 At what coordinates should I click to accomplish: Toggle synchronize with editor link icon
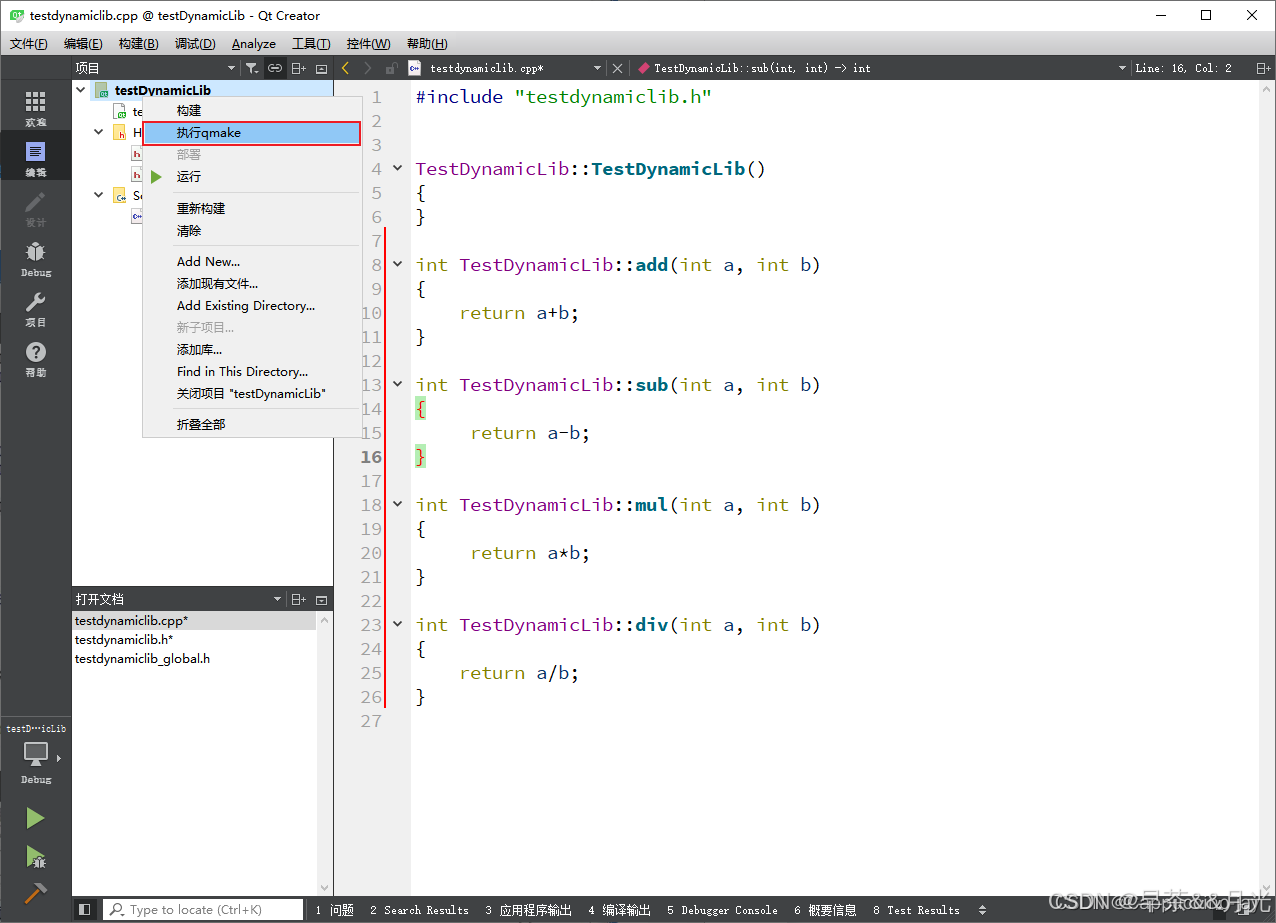click(275, 68)
